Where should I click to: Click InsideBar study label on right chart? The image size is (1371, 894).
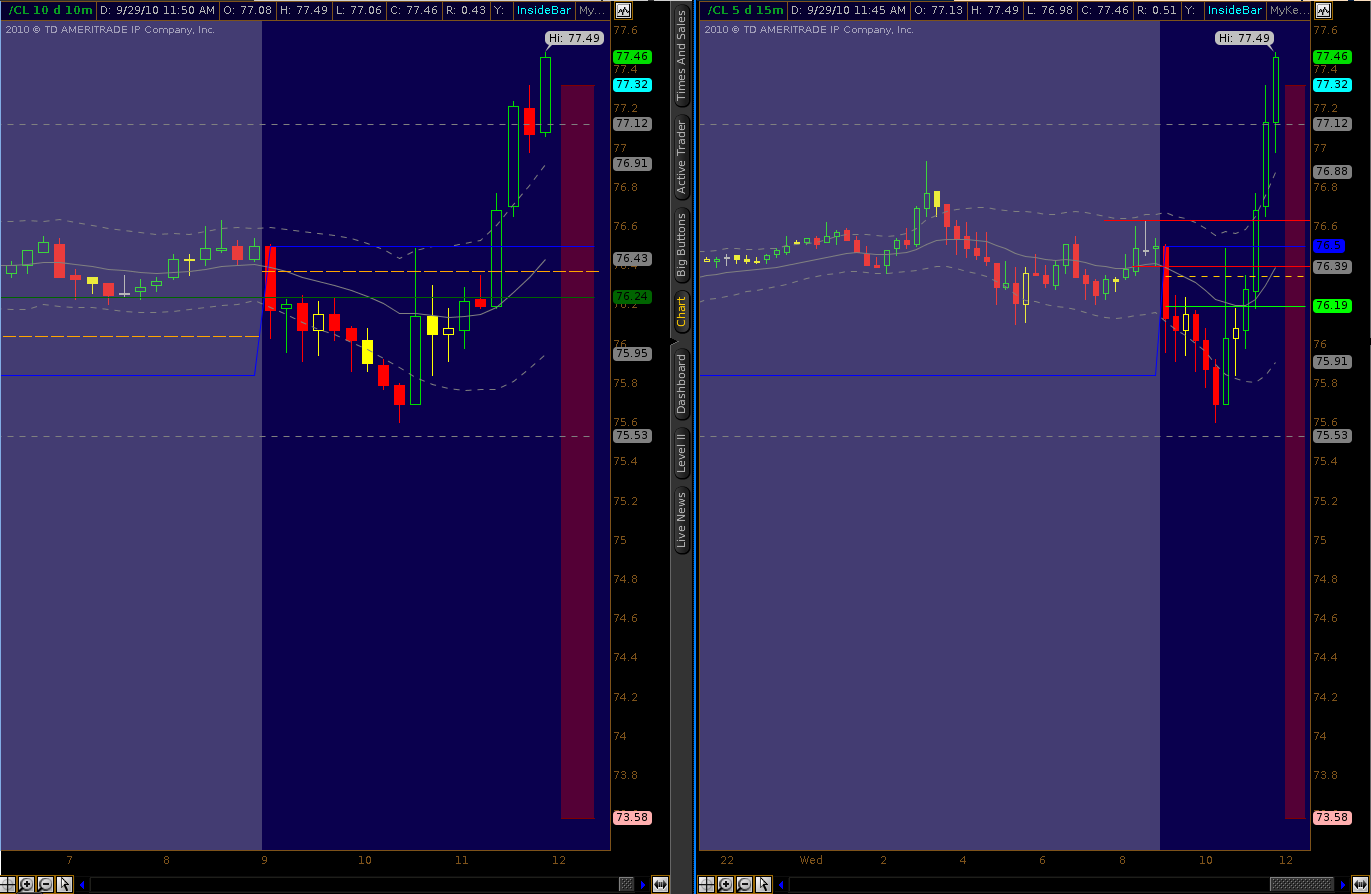(1235, 10)
